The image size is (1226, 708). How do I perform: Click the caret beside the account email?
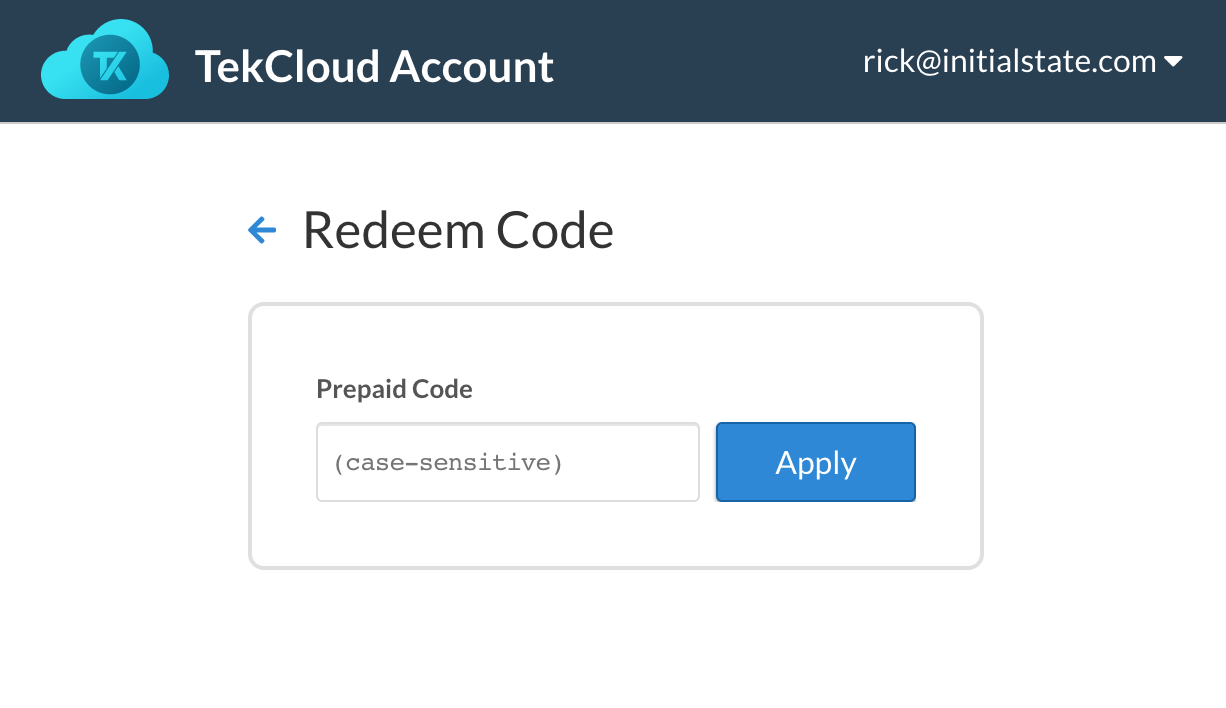tap(1174, 62)
